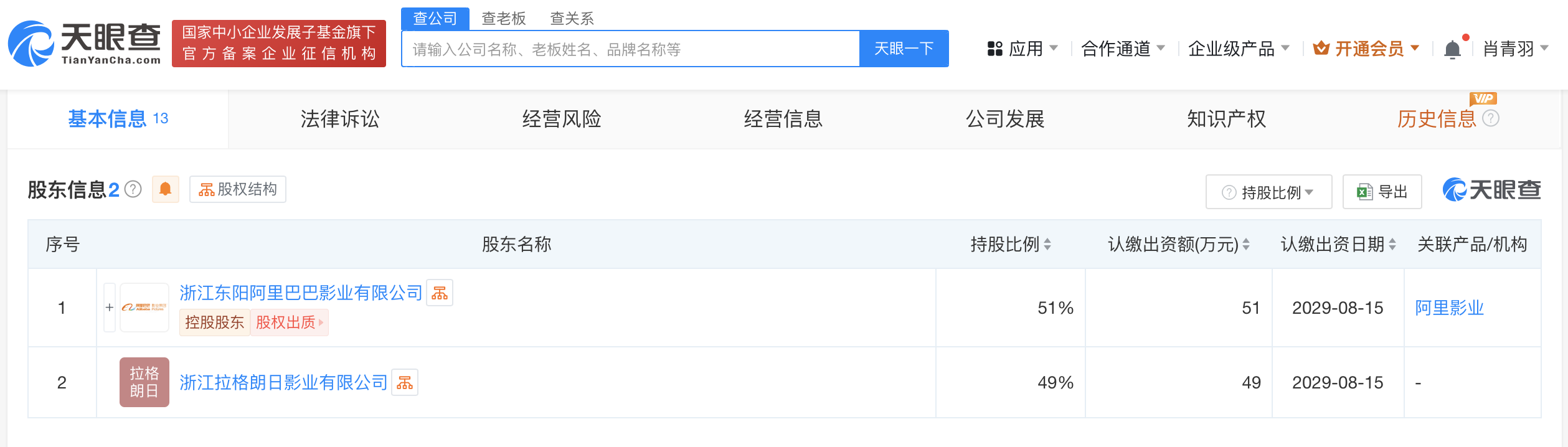The image size is (1568, 447).
Task: Click the crown icon beside 开通会员
Action: [1320, 47]
